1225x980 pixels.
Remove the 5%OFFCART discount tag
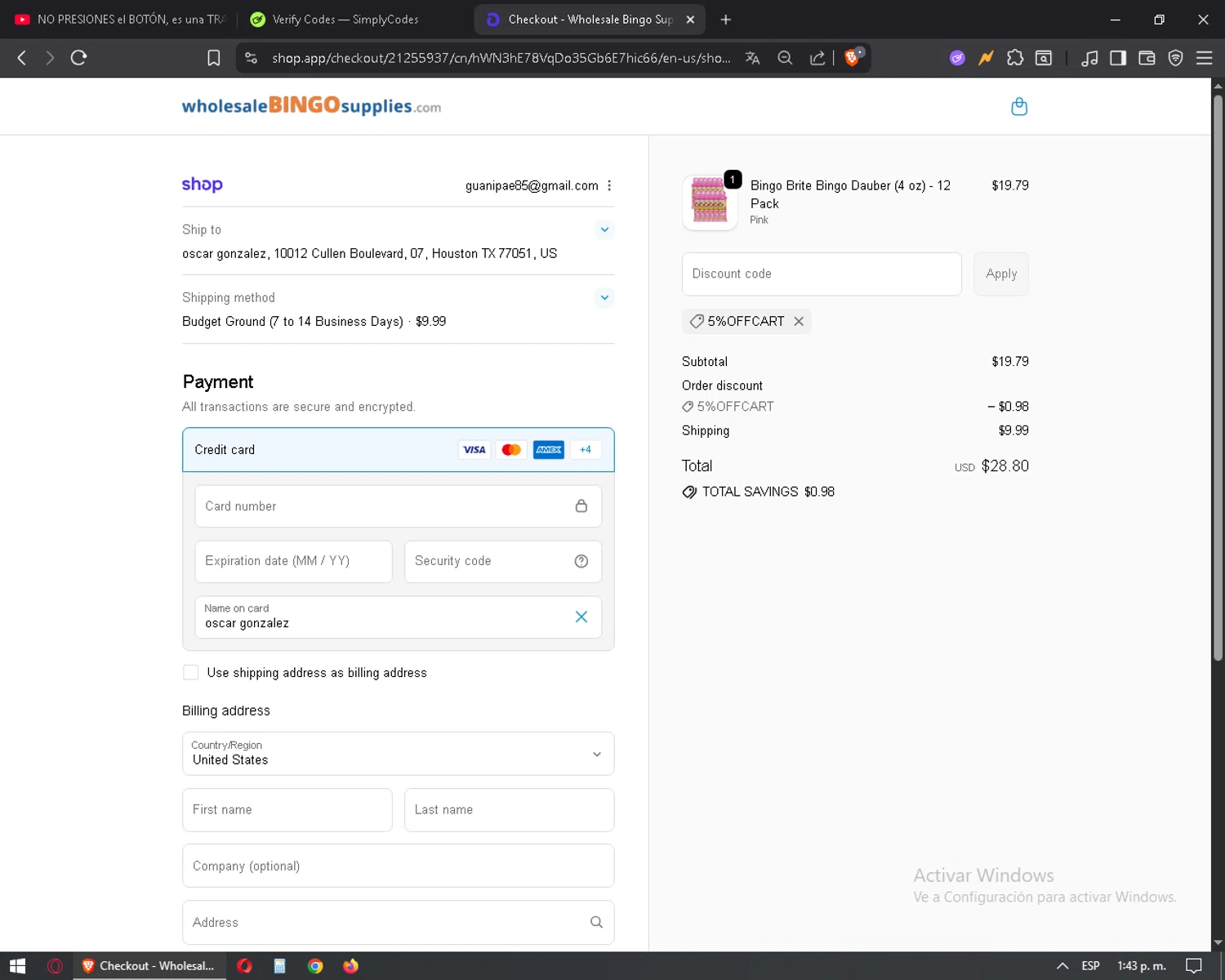click(x=799, y=321)
